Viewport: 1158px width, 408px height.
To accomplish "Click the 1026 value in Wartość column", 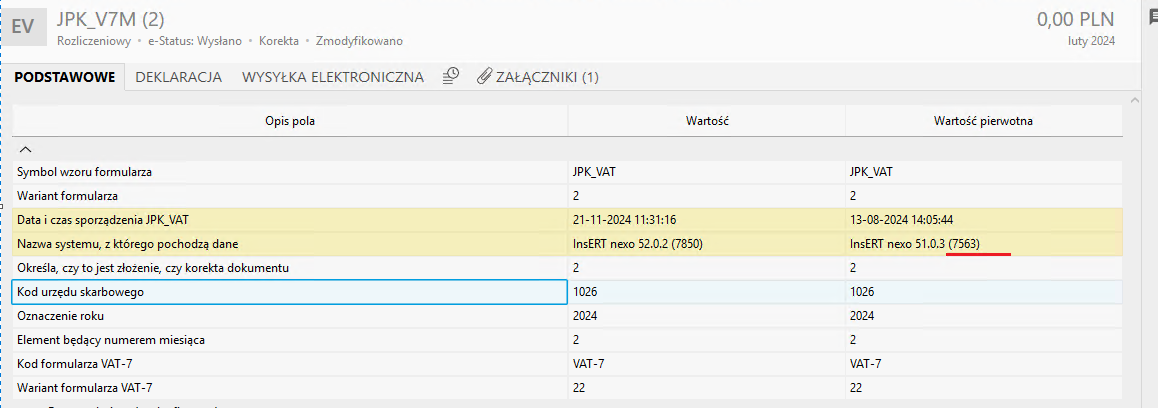I will coord(585,292).
